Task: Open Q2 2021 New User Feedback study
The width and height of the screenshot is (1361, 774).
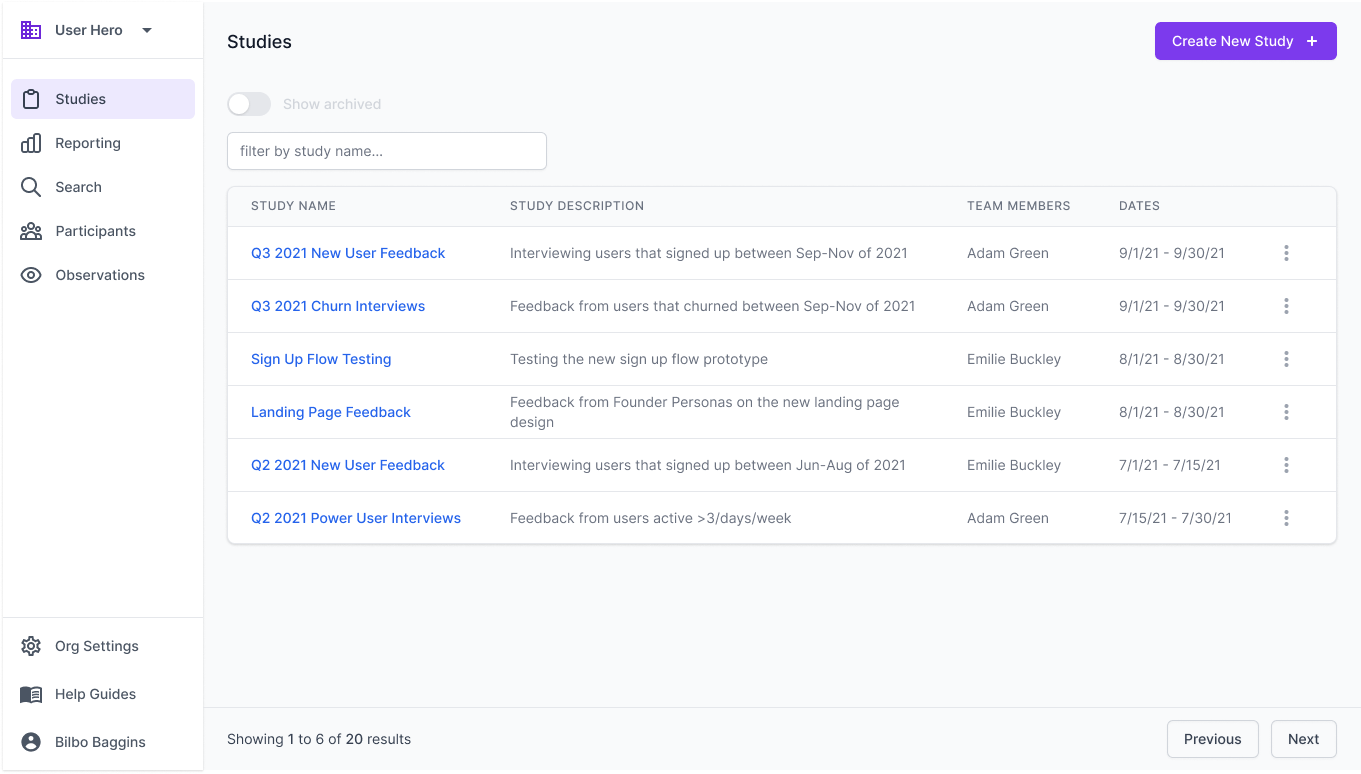Action: [348, 465]
